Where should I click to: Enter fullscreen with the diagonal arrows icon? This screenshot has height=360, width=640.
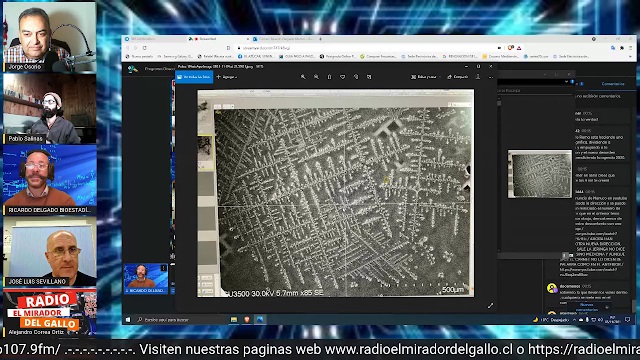(x=490, y=305)
